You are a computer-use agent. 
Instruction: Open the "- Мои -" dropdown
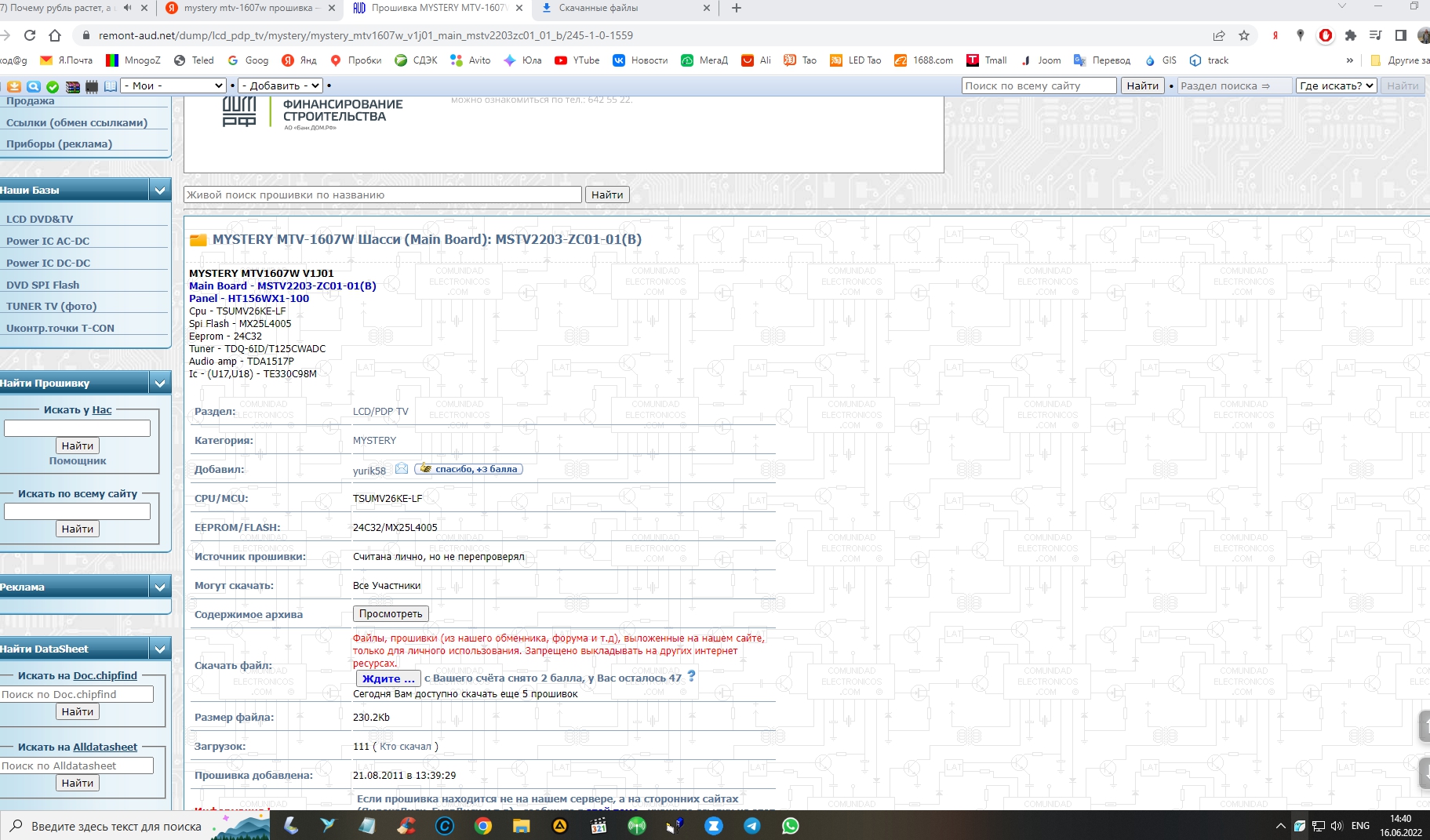click(x=173, y=85)
